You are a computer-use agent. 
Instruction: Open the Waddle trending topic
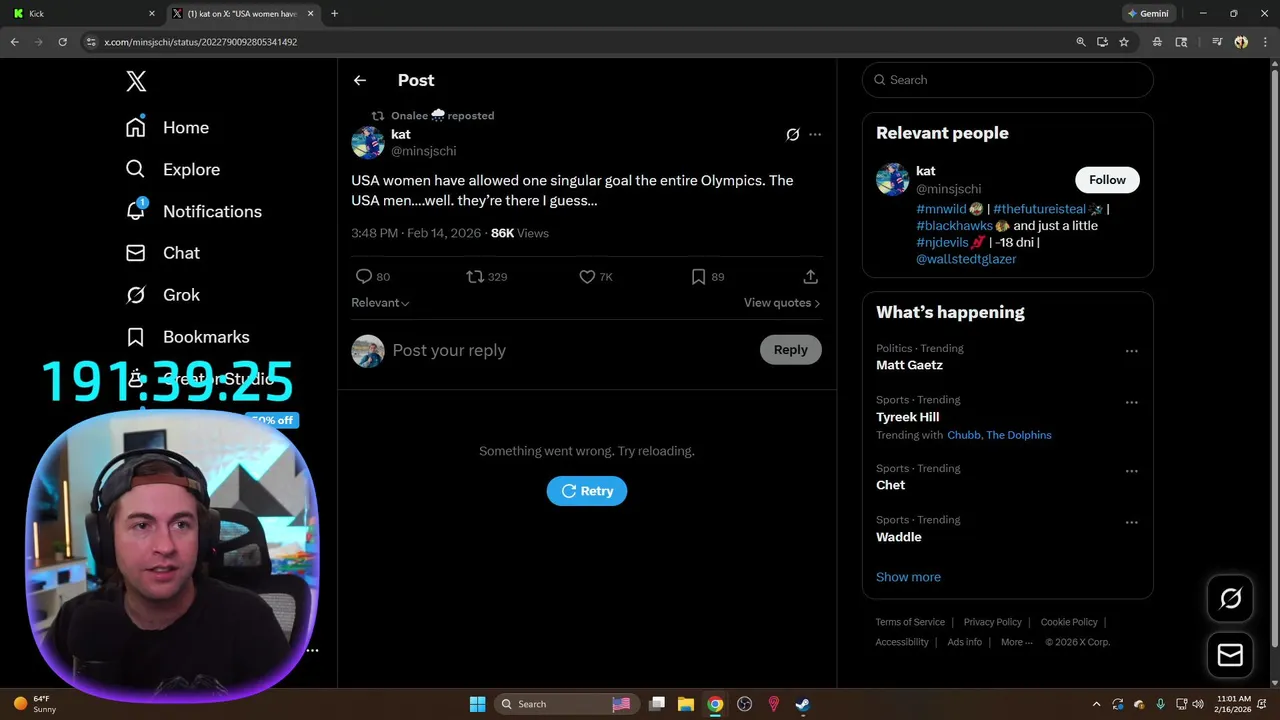[x=898, y=537]
